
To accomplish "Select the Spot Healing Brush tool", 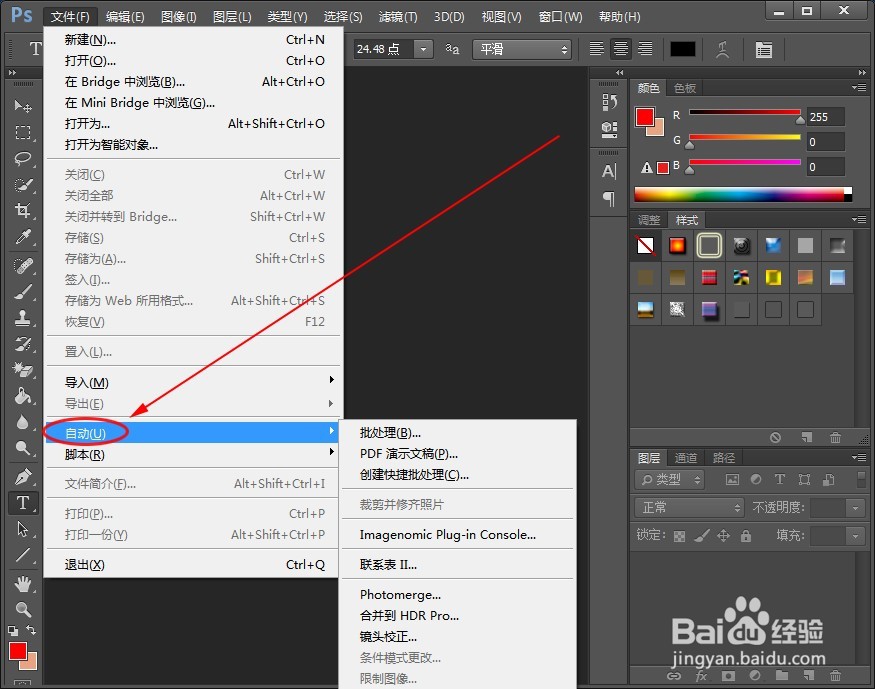I will pos(22,266).
